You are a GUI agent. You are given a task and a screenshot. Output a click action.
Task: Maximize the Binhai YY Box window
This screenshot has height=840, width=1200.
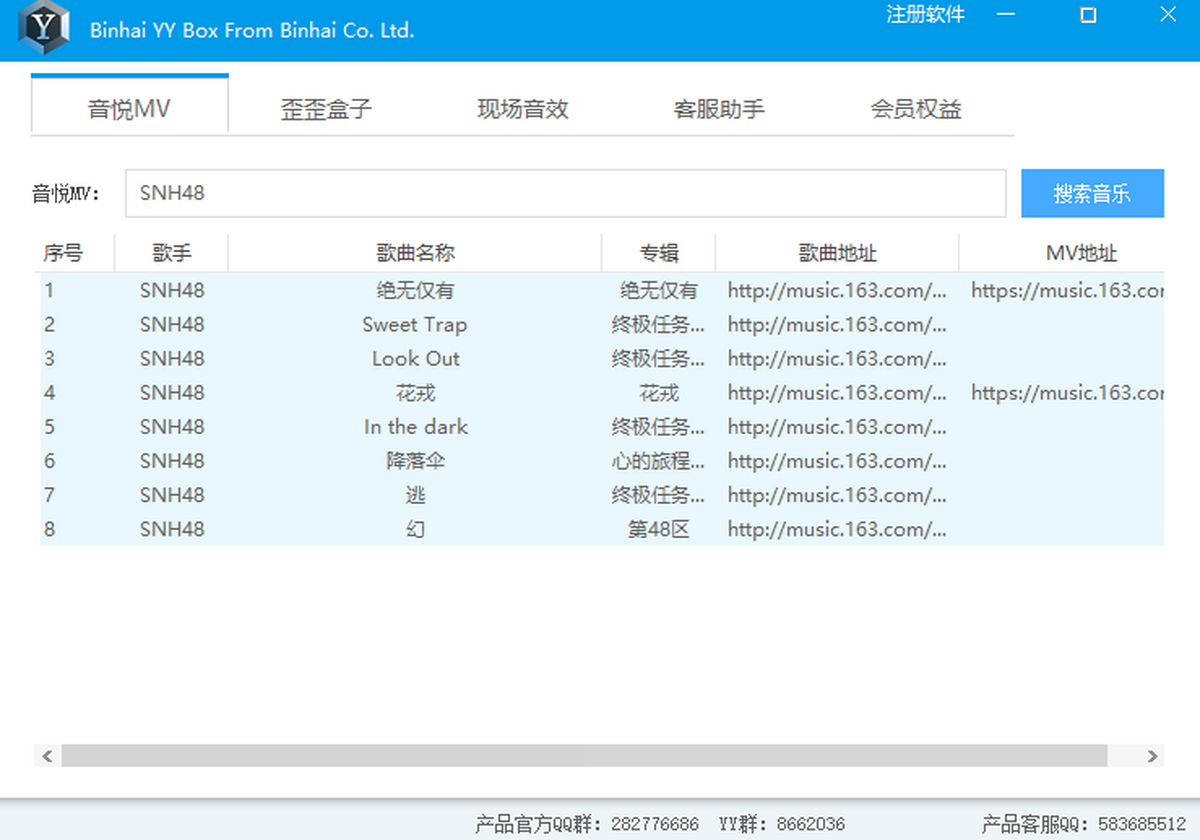(x=1088, y=15)
